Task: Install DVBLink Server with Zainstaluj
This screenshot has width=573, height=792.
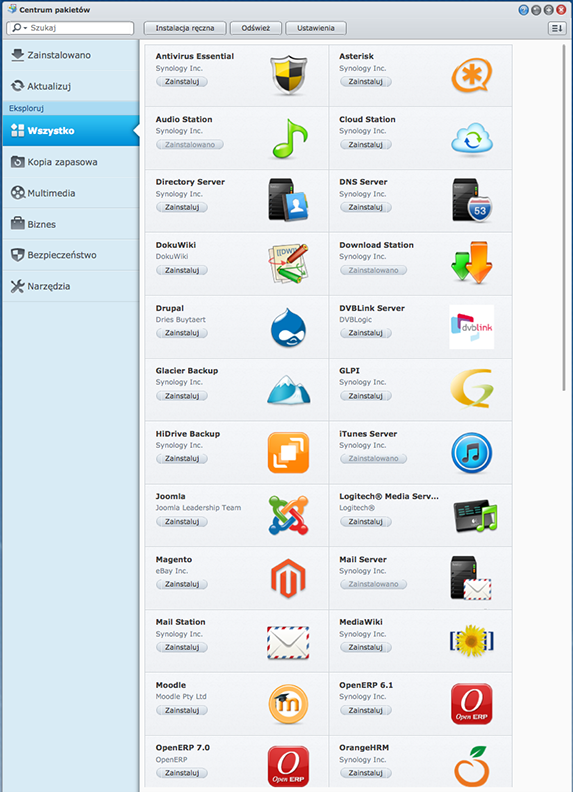Action: point(365,333)
